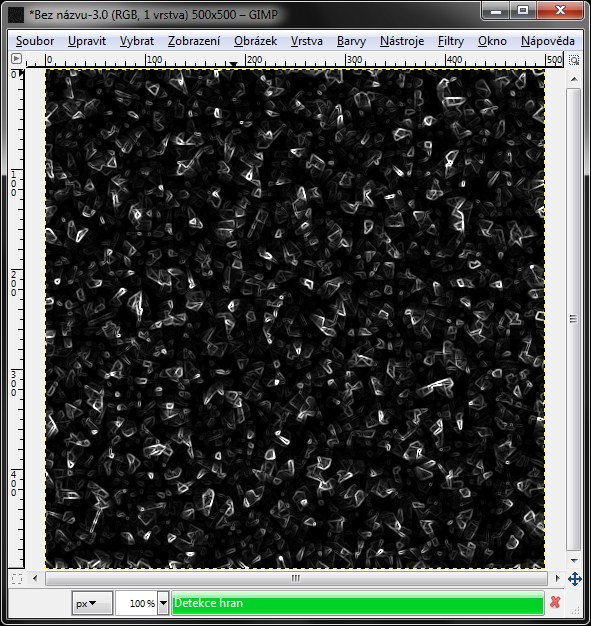Click the 100% zoom input field
The width and height of the screenshot is (591, 626).
pos(137,603)
